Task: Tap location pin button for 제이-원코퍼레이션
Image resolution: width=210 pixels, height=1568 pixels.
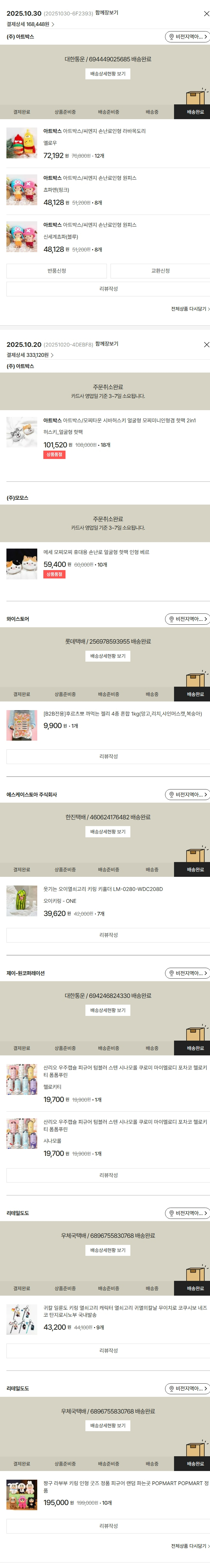Action: (188, 973)
